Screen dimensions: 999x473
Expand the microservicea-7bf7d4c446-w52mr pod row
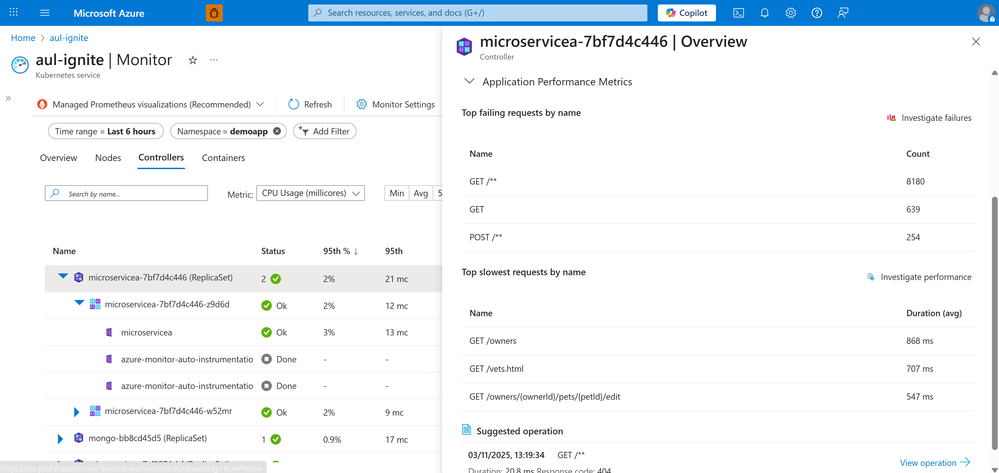77,412
